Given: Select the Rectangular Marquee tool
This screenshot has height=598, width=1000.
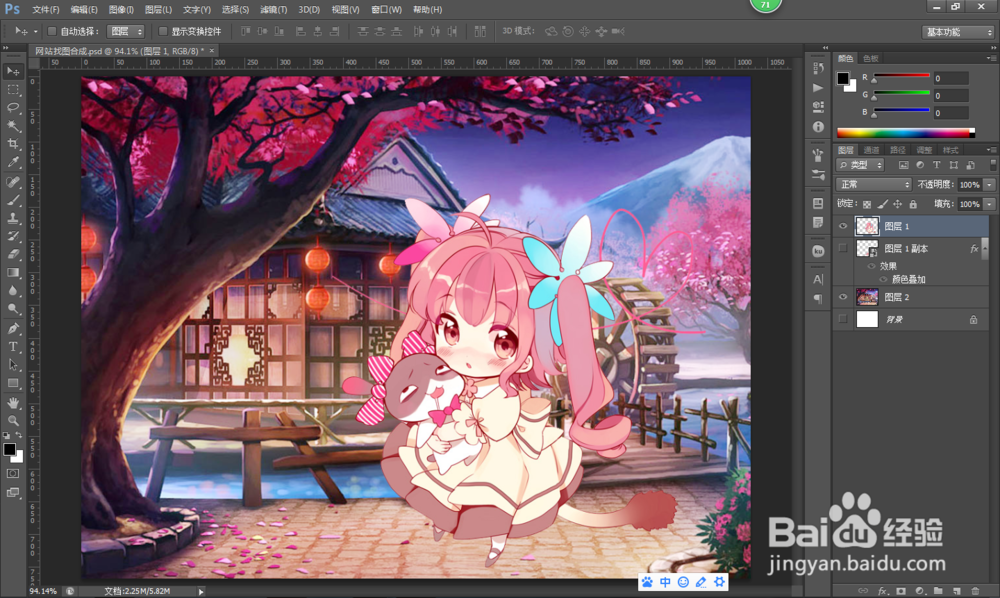Looking at the screenshot, I should [13, 89].
